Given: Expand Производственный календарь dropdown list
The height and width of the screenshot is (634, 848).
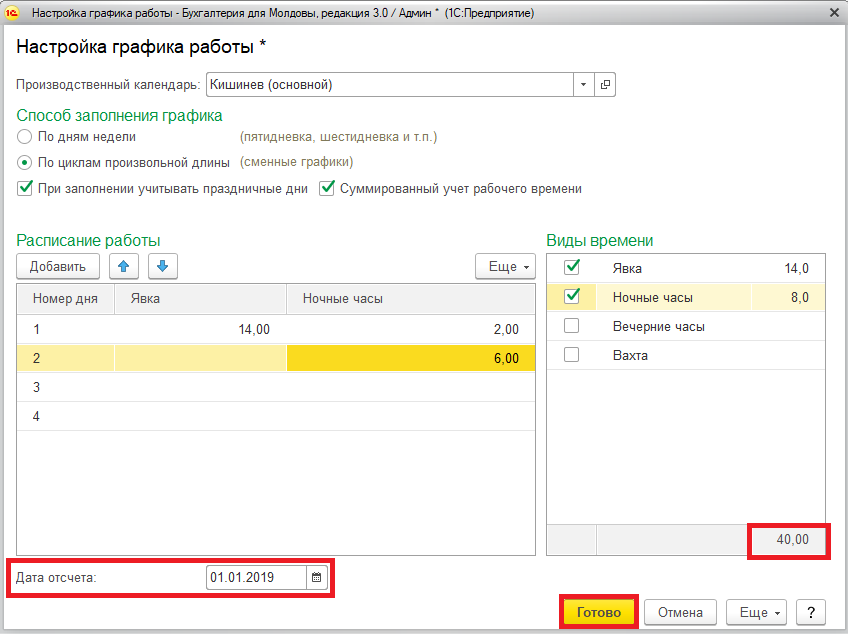Looking at the screenshot, I should coord(583,85).
